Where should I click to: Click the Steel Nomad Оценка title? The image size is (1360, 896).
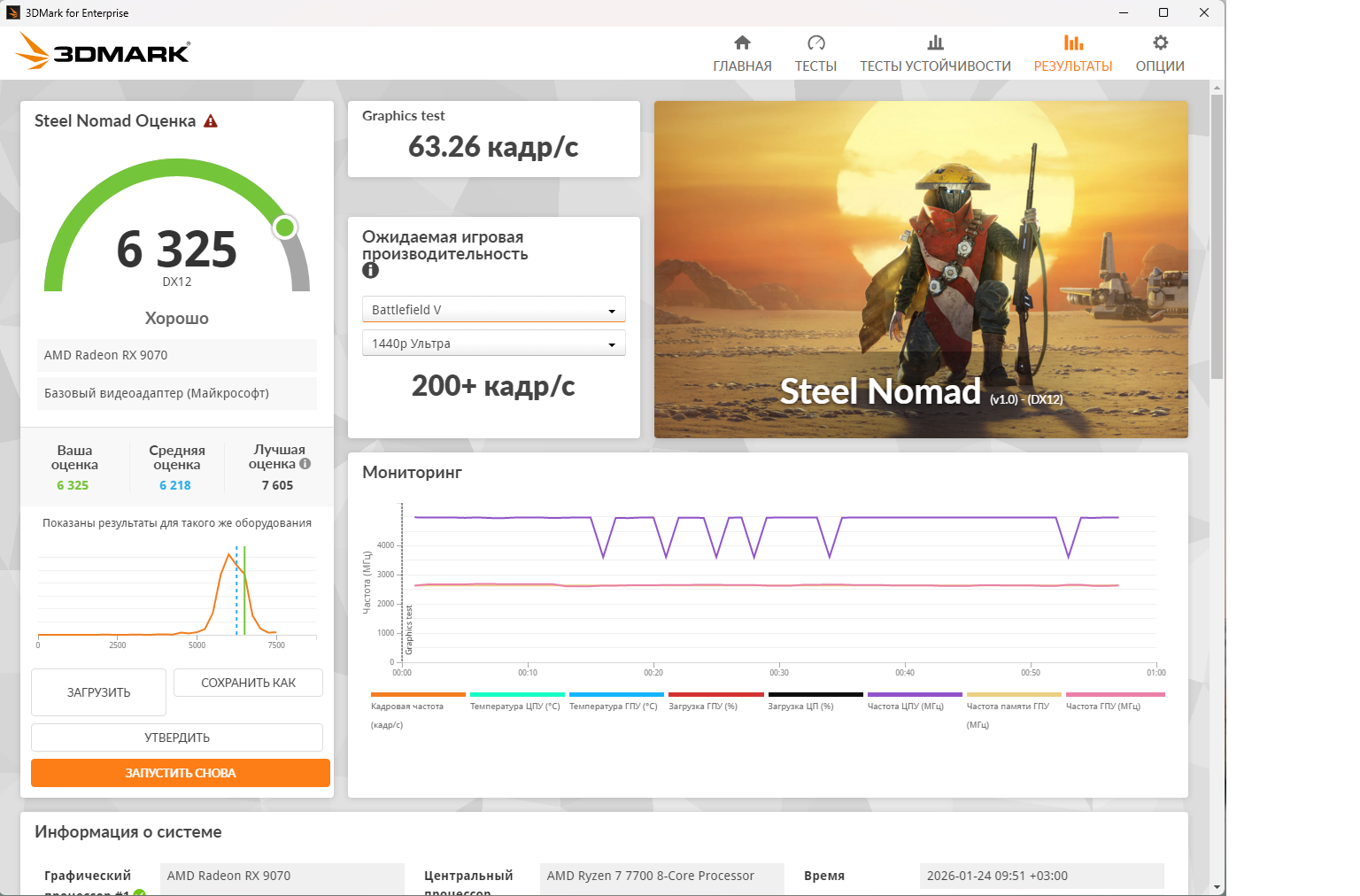pos(115,121)
